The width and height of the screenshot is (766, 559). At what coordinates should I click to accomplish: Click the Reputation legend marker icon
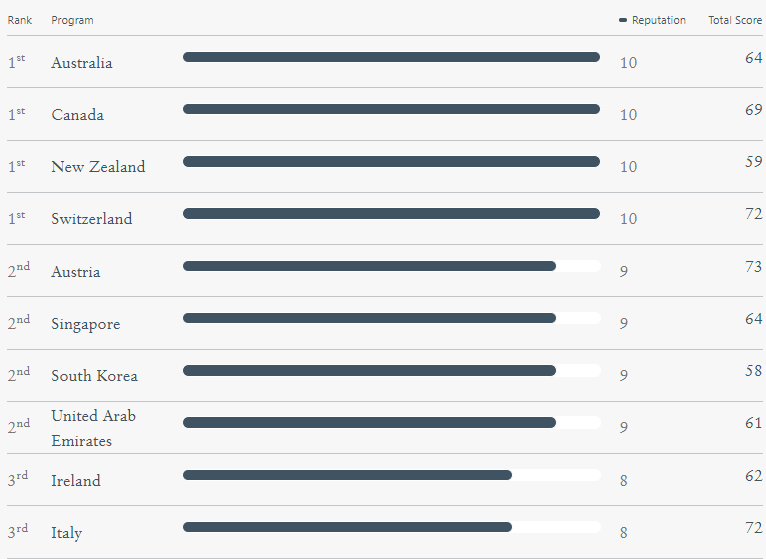click(622, 20)
